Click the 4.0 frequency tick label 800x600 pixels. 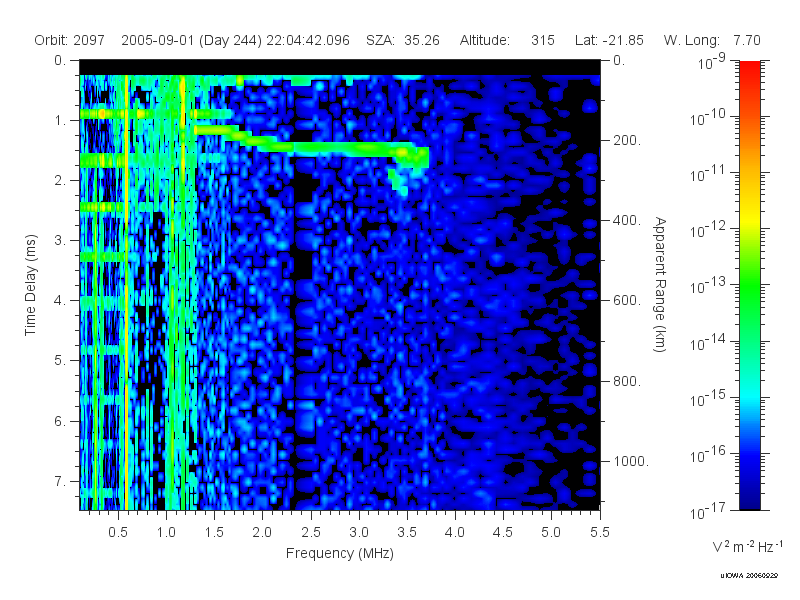coord(455,532)
